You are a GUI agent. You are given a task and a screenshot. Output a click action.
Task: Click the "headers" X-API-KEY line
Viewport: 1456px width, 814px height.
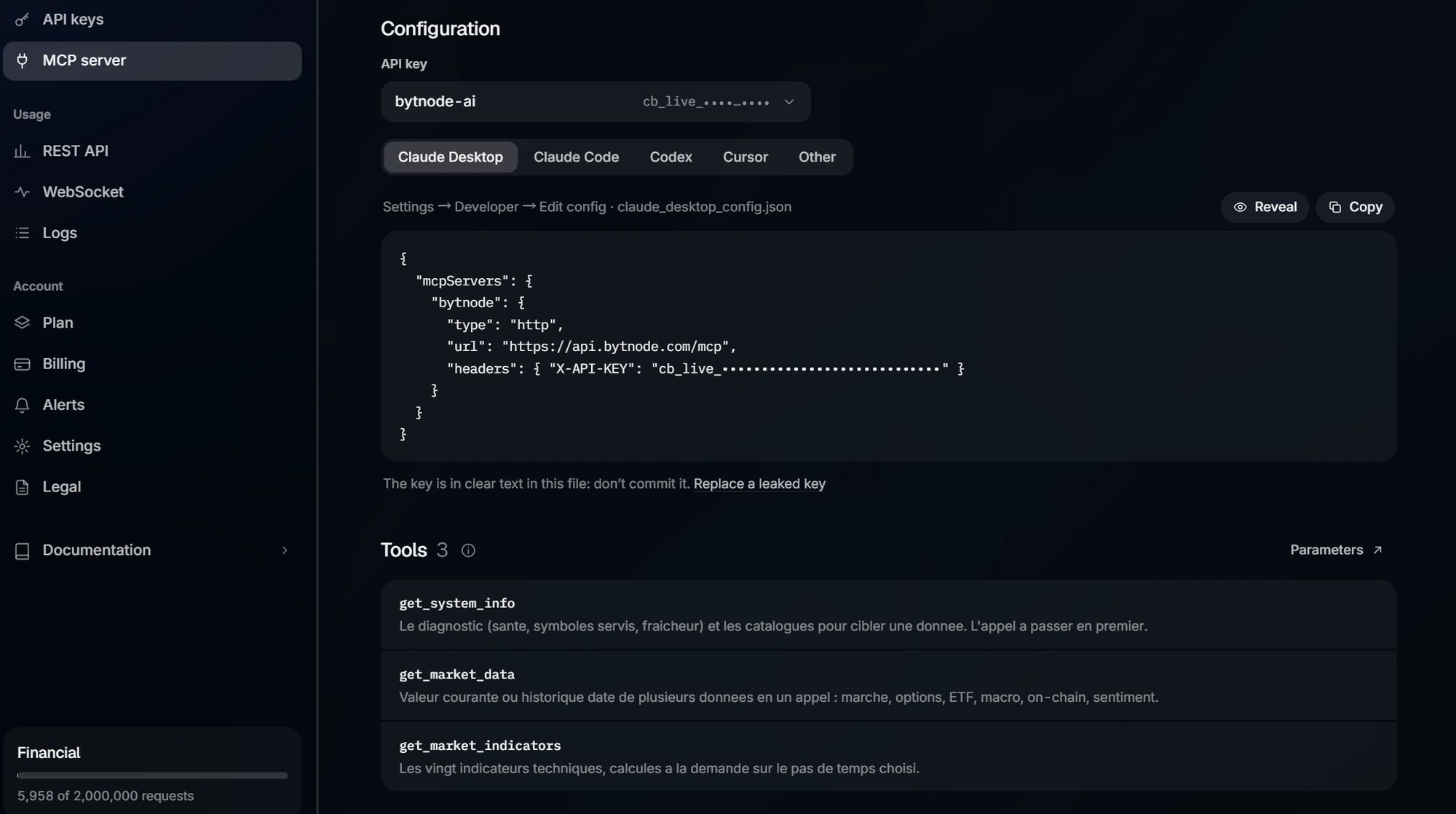(x=705, y=369)
